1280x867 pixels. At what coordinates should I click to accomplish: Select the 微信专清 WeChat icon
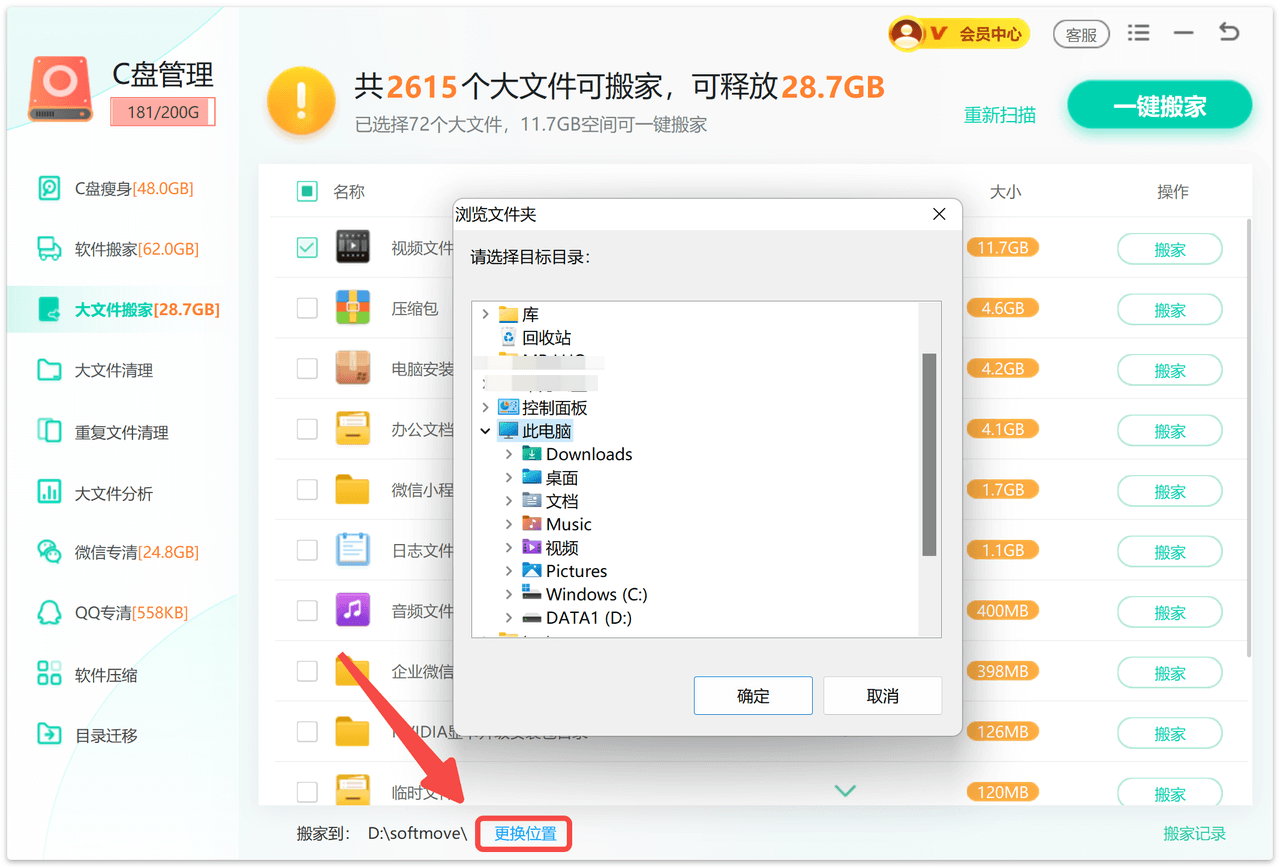(49, 552)
